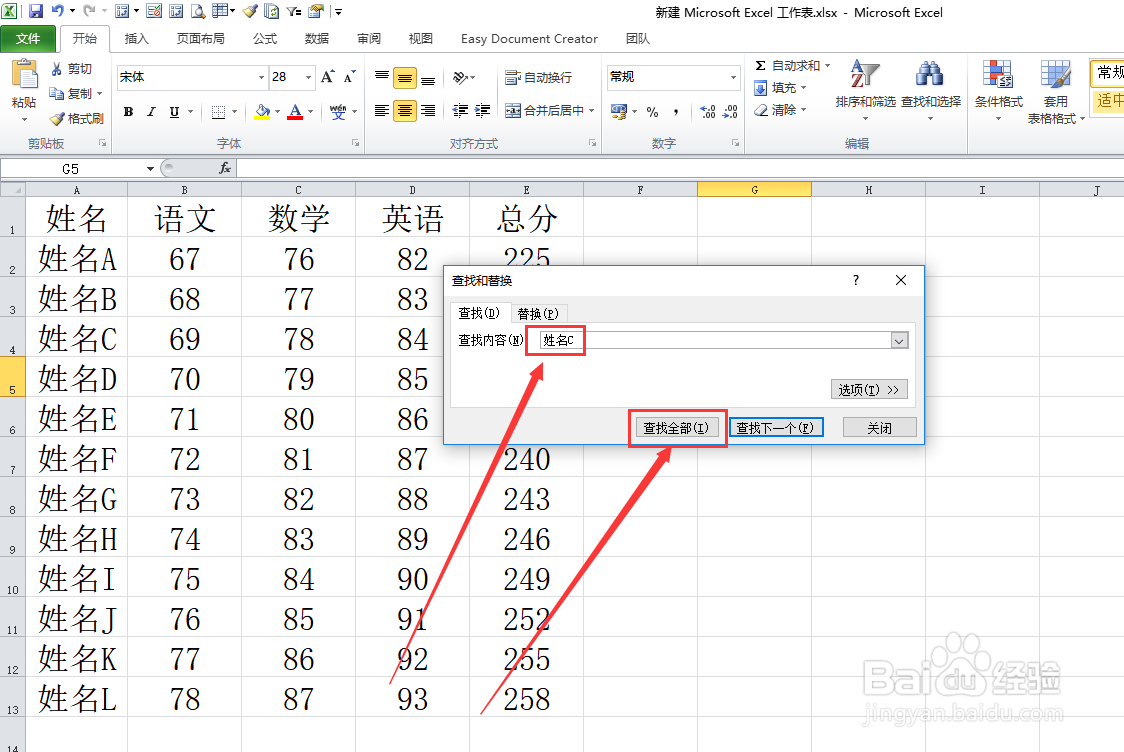Click the Comma Style icon

click(x=675, y=111)
